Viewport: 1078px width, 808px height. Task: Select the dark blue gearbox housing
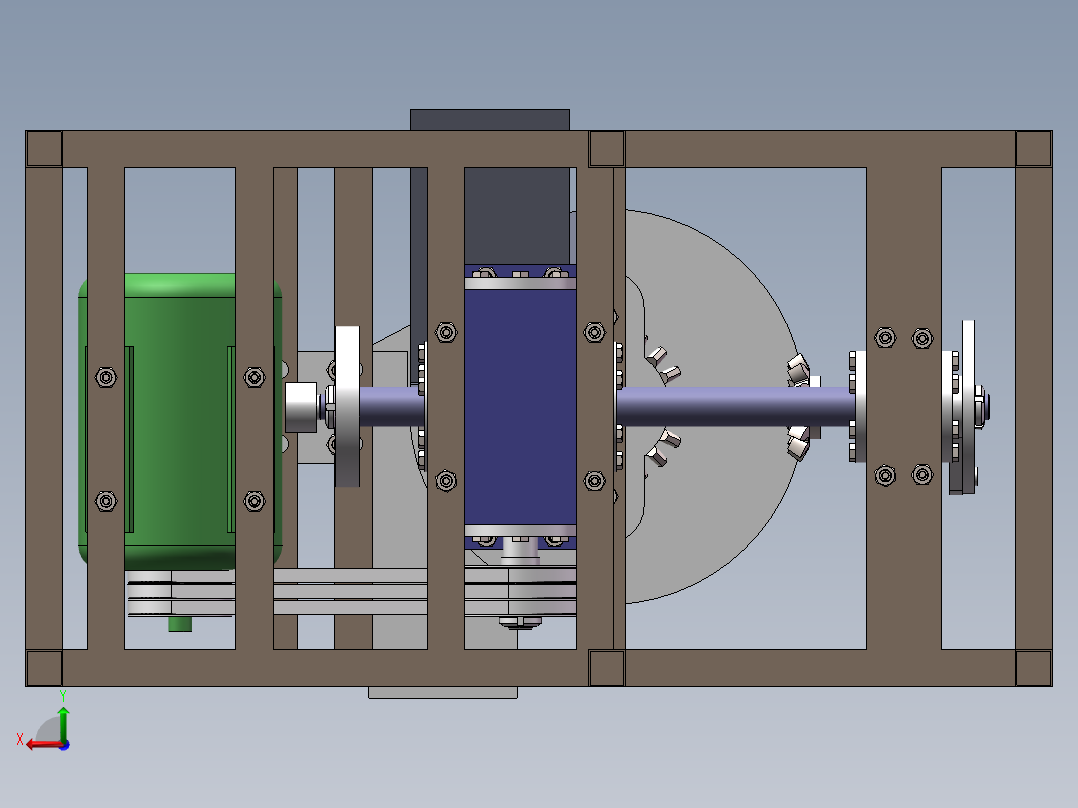tap(520, 407)
